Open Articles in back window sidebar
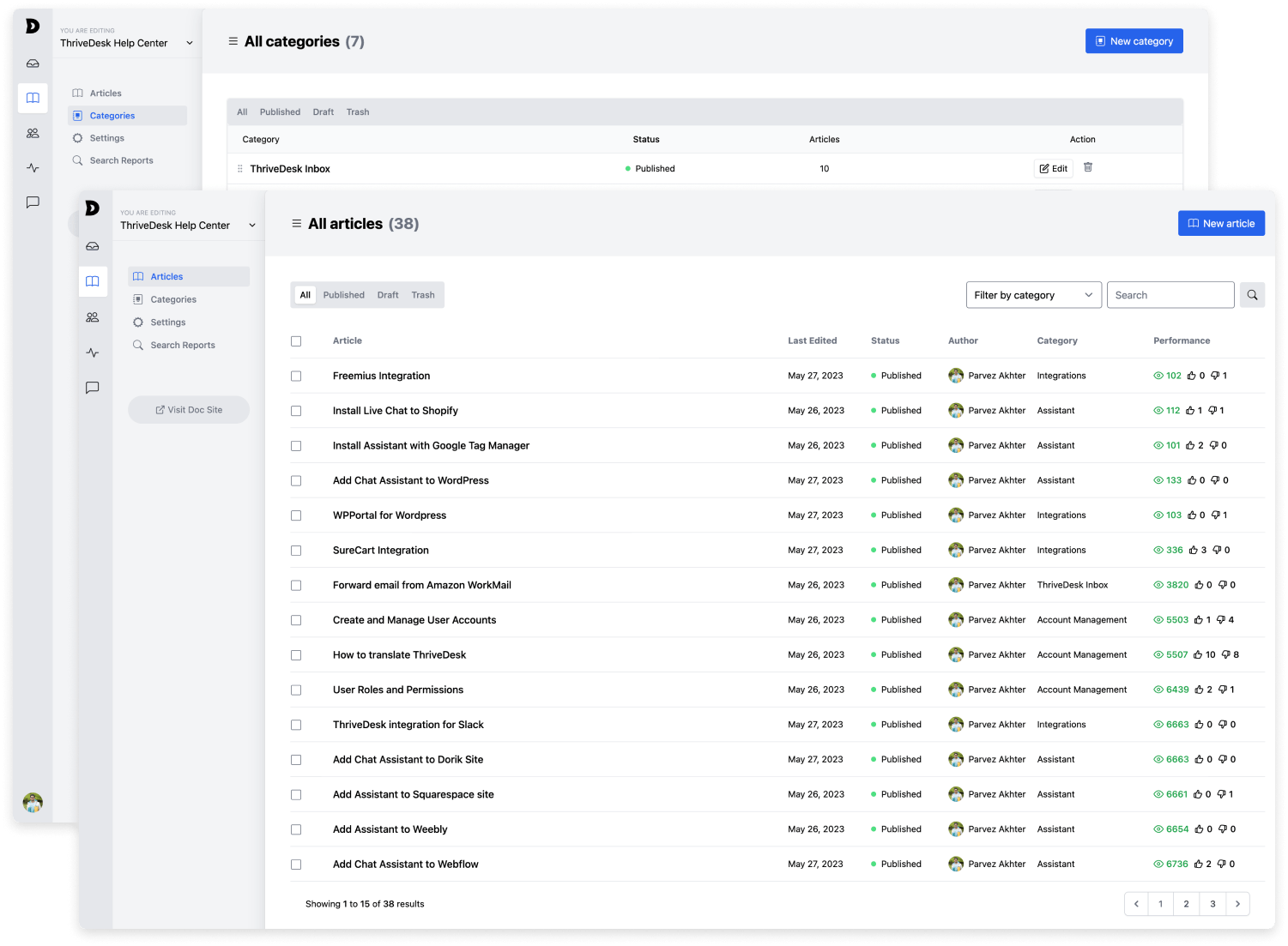 (x=127, y=93)
